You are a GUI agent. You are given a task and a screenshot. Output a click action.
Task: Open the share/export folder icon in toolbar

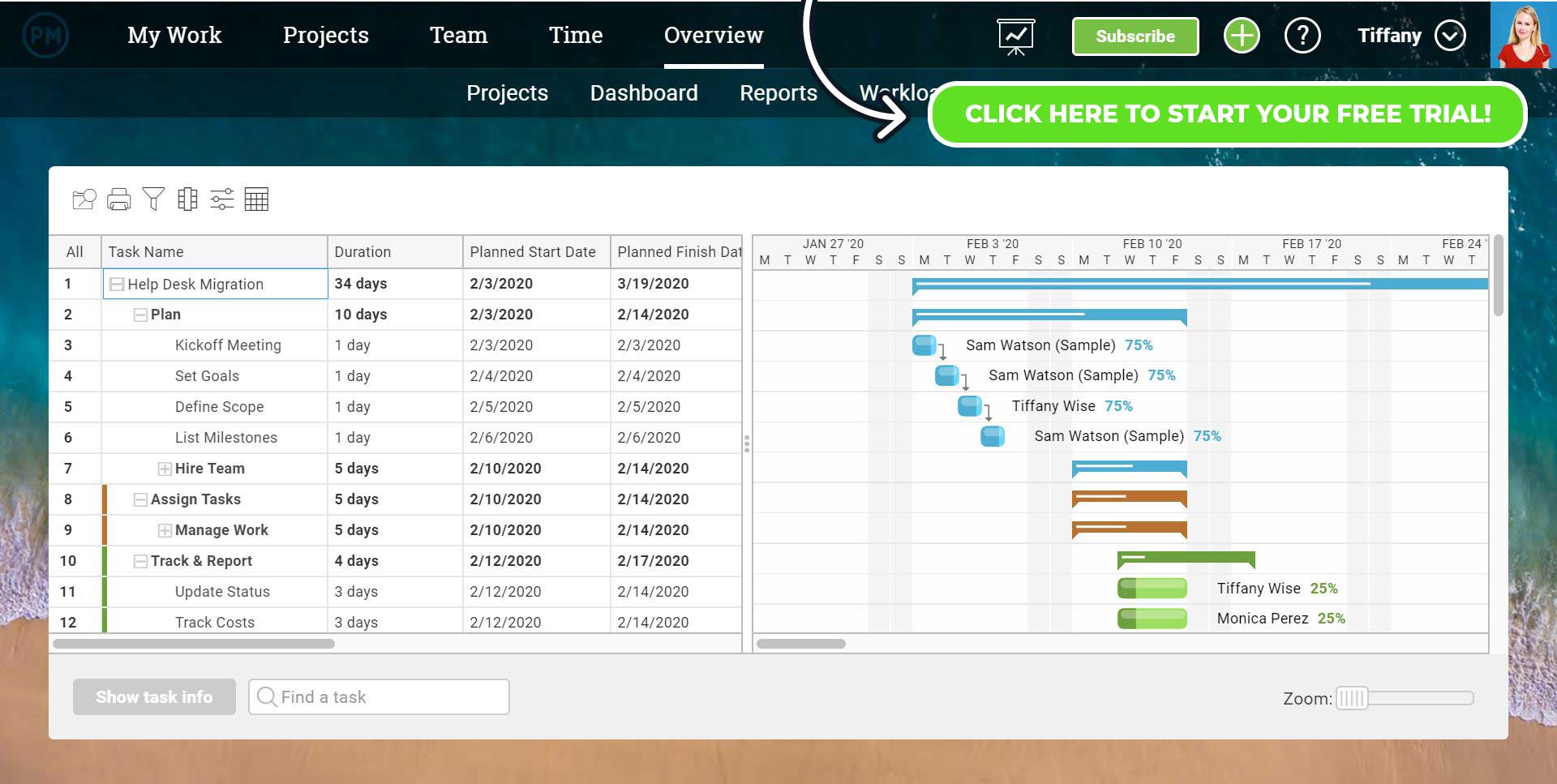point(84,199)
